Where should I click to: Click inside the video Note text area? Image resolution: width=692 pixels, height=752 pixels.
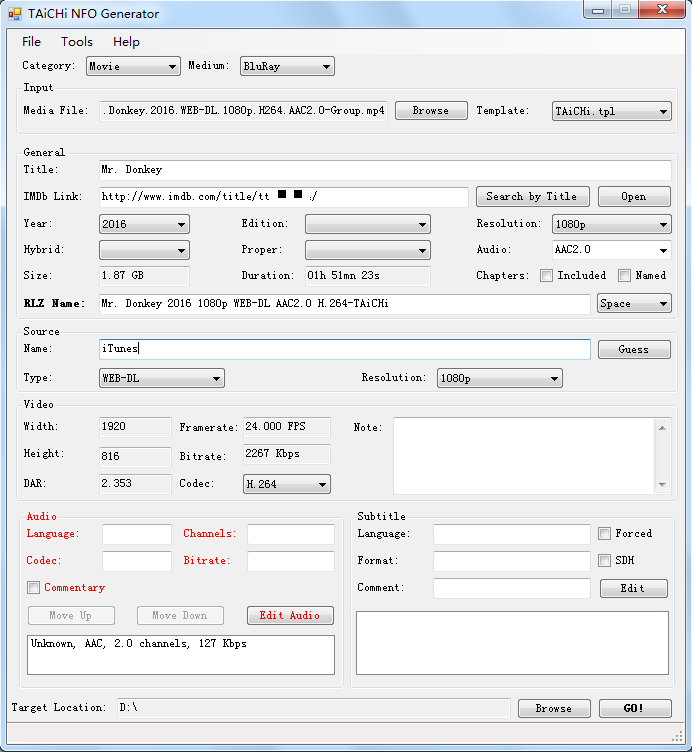click(524, 456)
